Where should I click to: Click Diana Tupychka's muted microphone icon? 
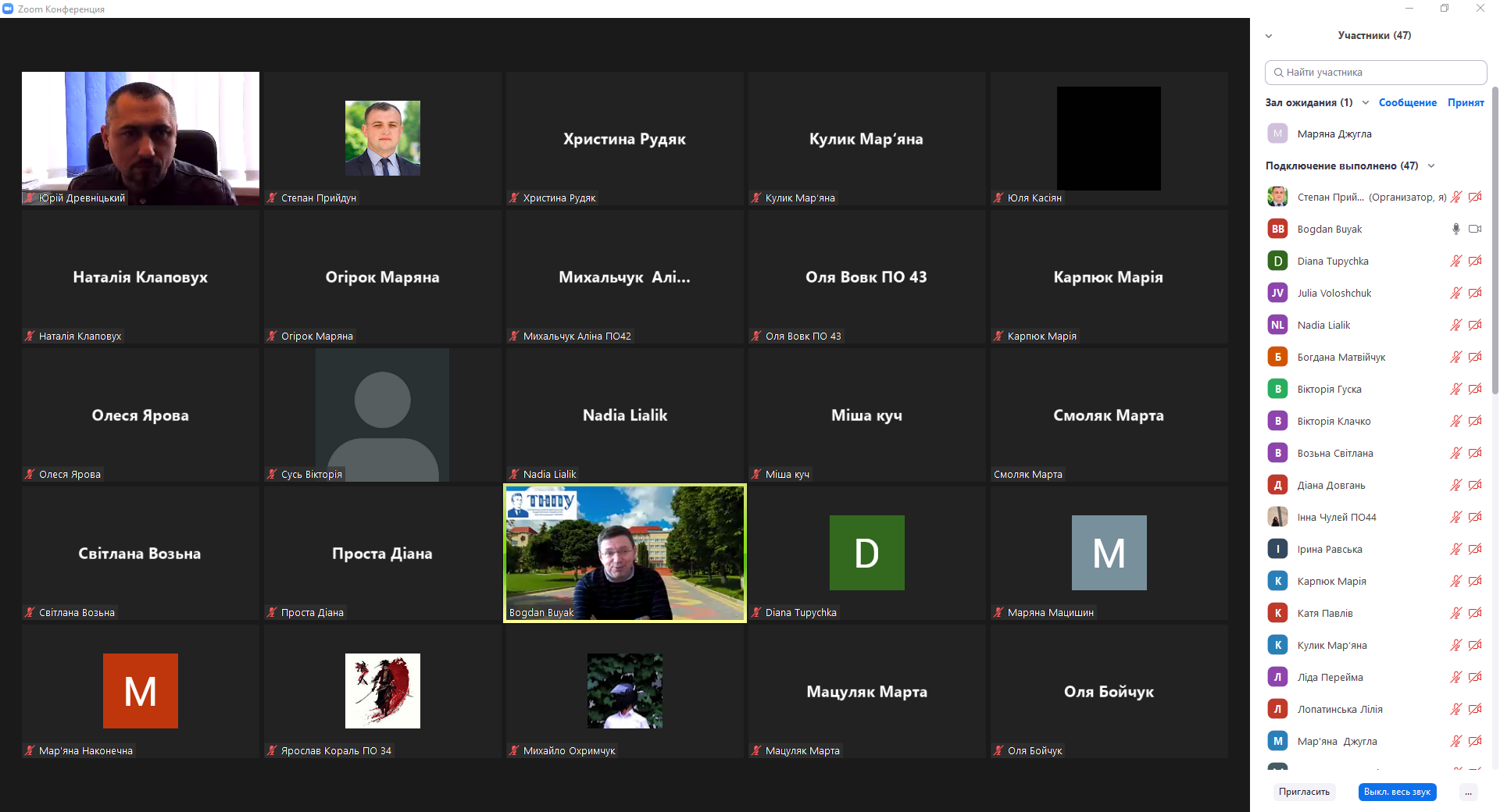tap(1455, 261)
